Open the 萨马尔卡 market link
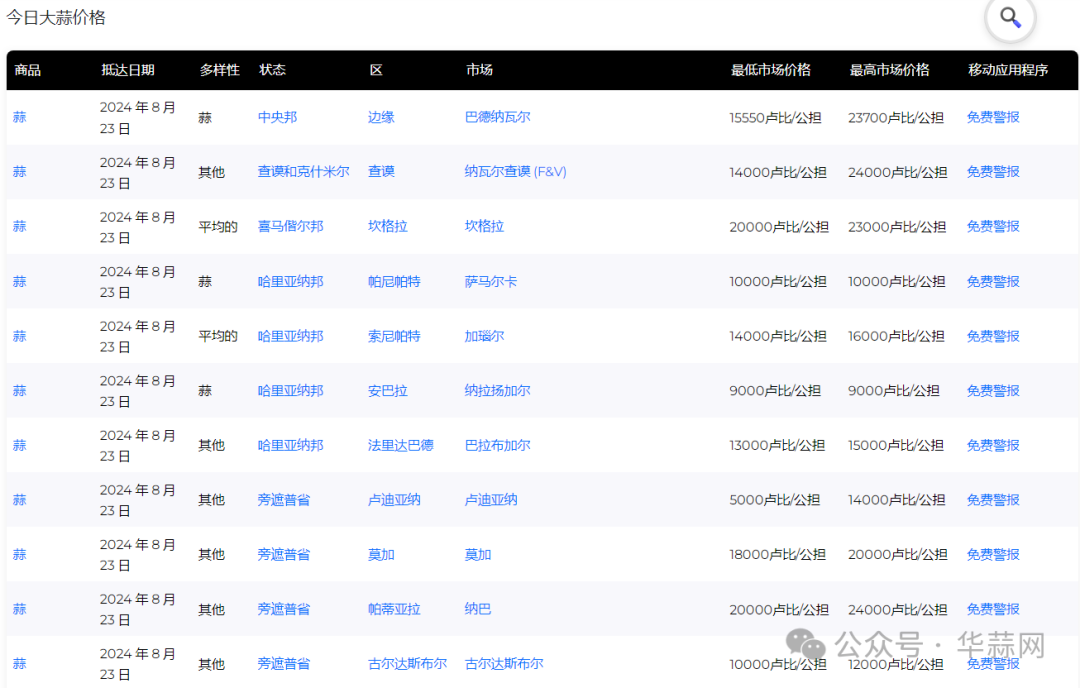The width and height of the screenshot is (1080, 688). [x=490, y=281]
